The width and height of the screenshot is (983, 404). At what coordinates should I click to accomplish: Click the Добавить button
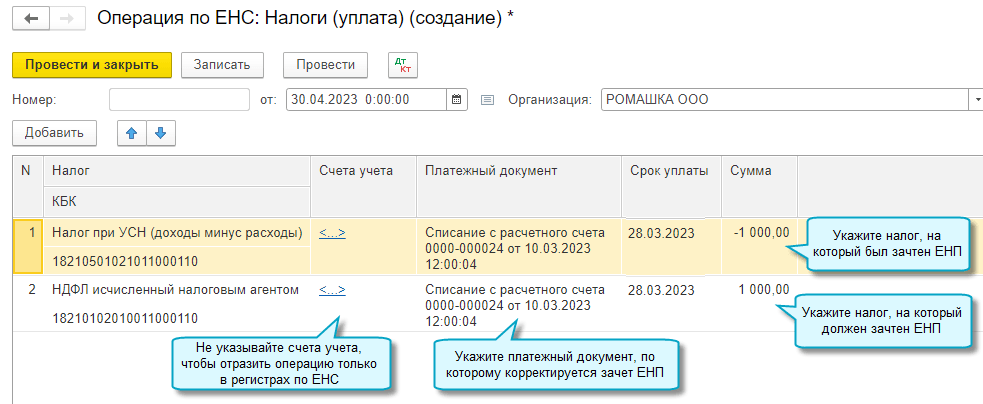[x=54, y=133]
